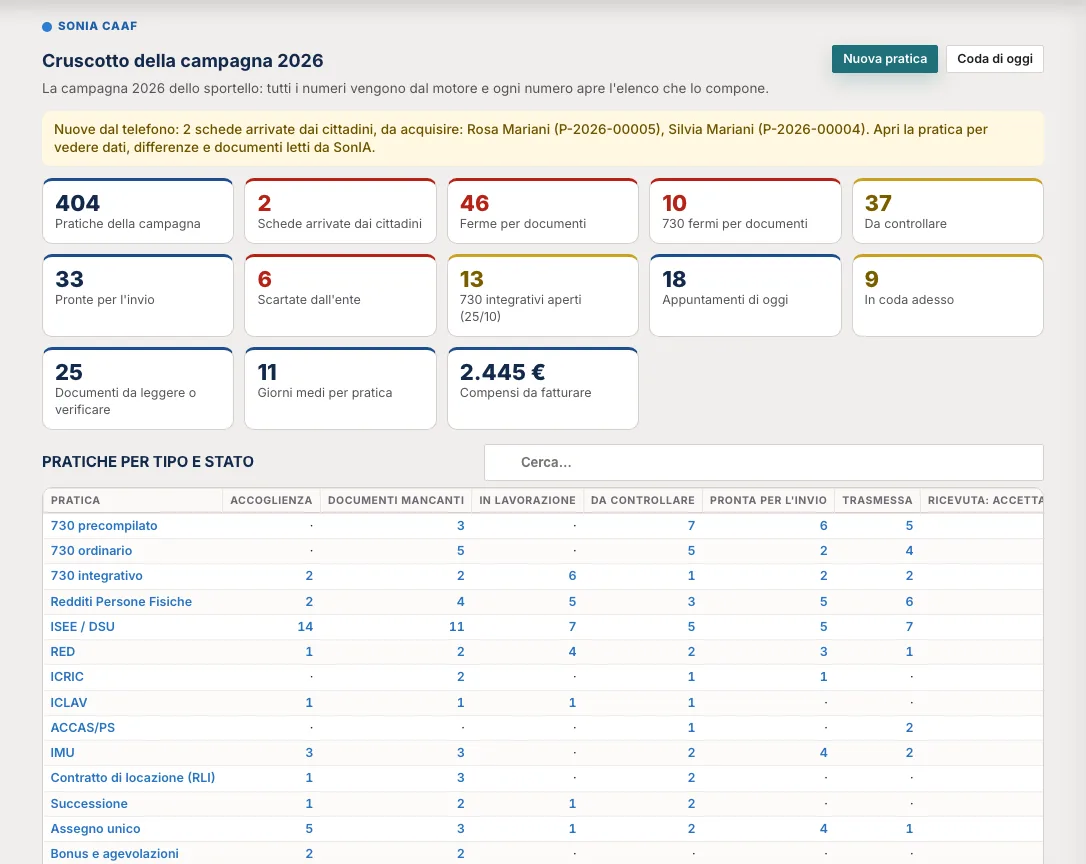The height and width of the screenshot is (864, 1086).
Task: Open the IMU practice type link
Action: click(62, 752)
